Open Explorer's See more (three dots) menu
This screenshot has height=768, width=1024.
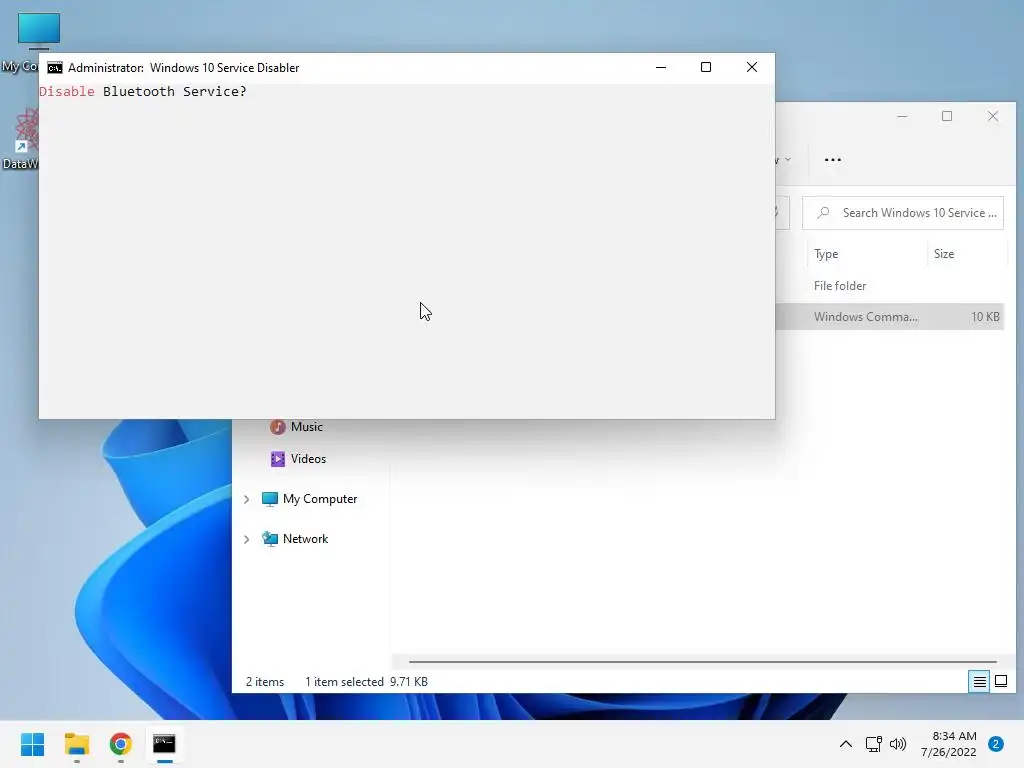833,159
